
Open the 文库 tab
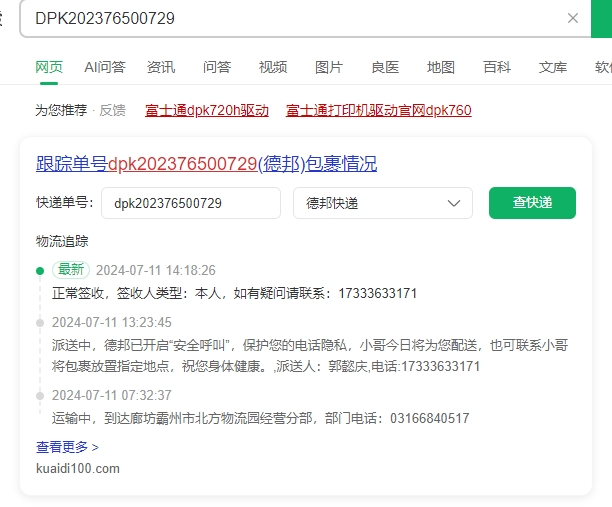pos(553,67)
